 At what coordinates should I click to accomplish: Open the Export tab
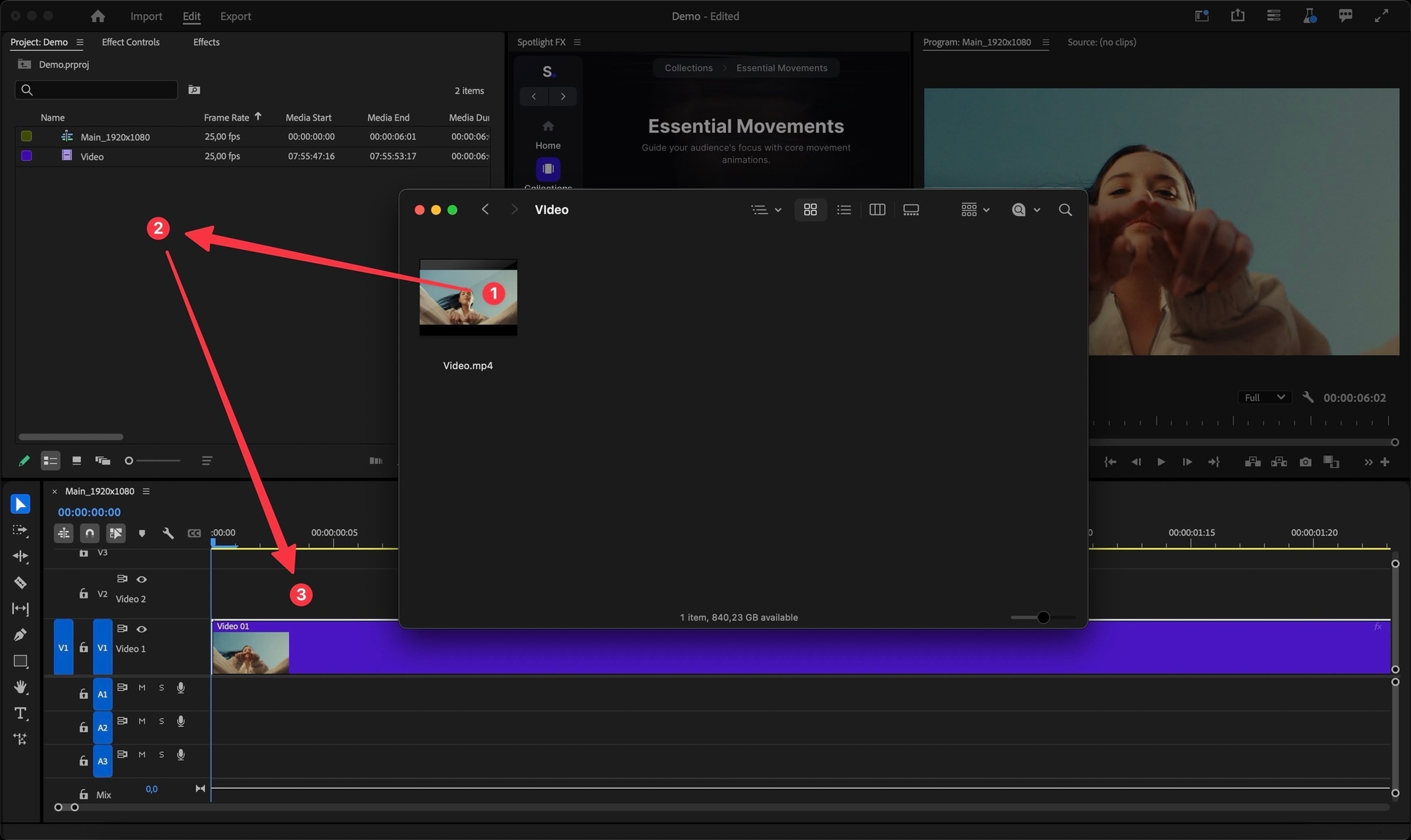(x=235, y=16)
